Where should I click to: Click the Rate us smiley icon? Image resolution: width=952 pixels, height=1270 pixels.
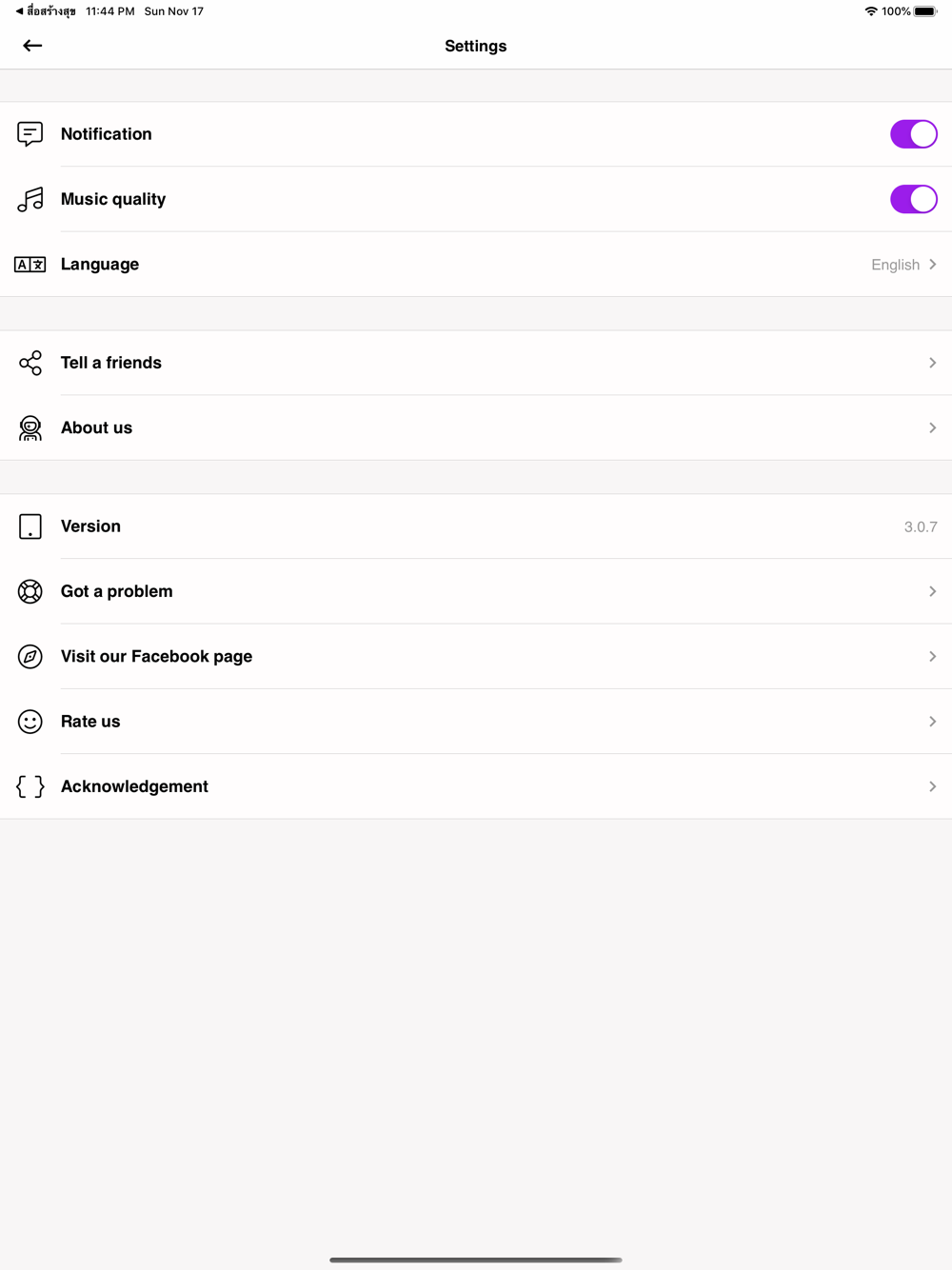click(30, 722)
